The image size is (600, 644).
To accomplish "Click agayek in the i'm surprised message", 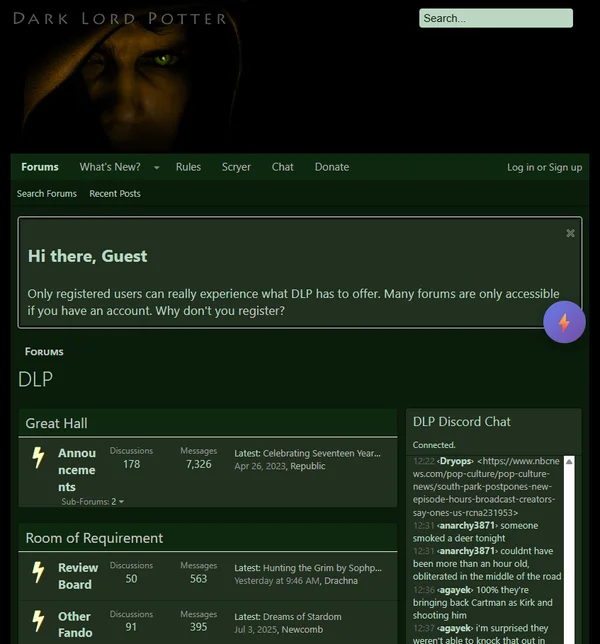I will click(455, 628).
